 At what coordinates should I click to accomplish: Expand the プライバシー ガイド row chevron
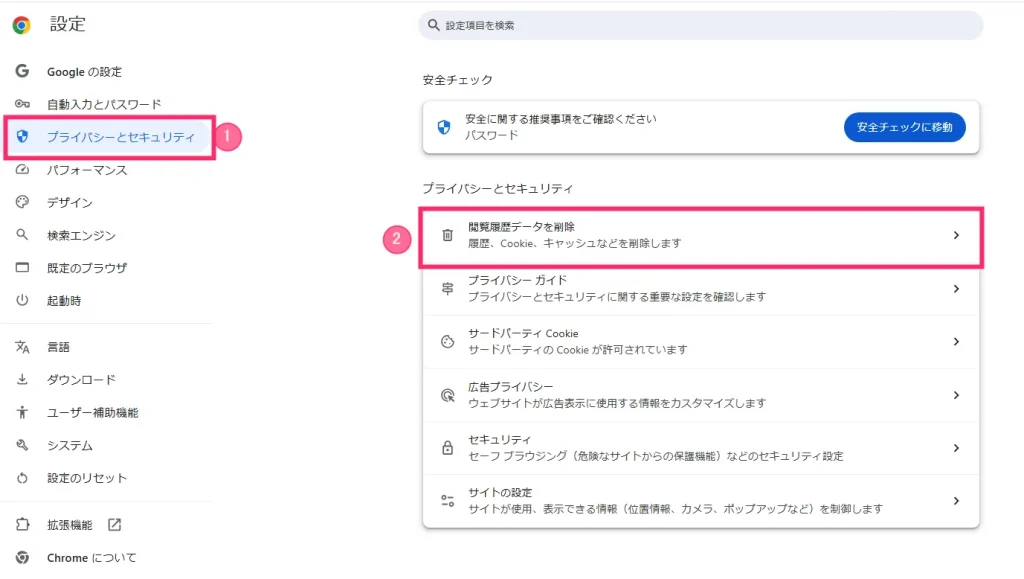956,289
